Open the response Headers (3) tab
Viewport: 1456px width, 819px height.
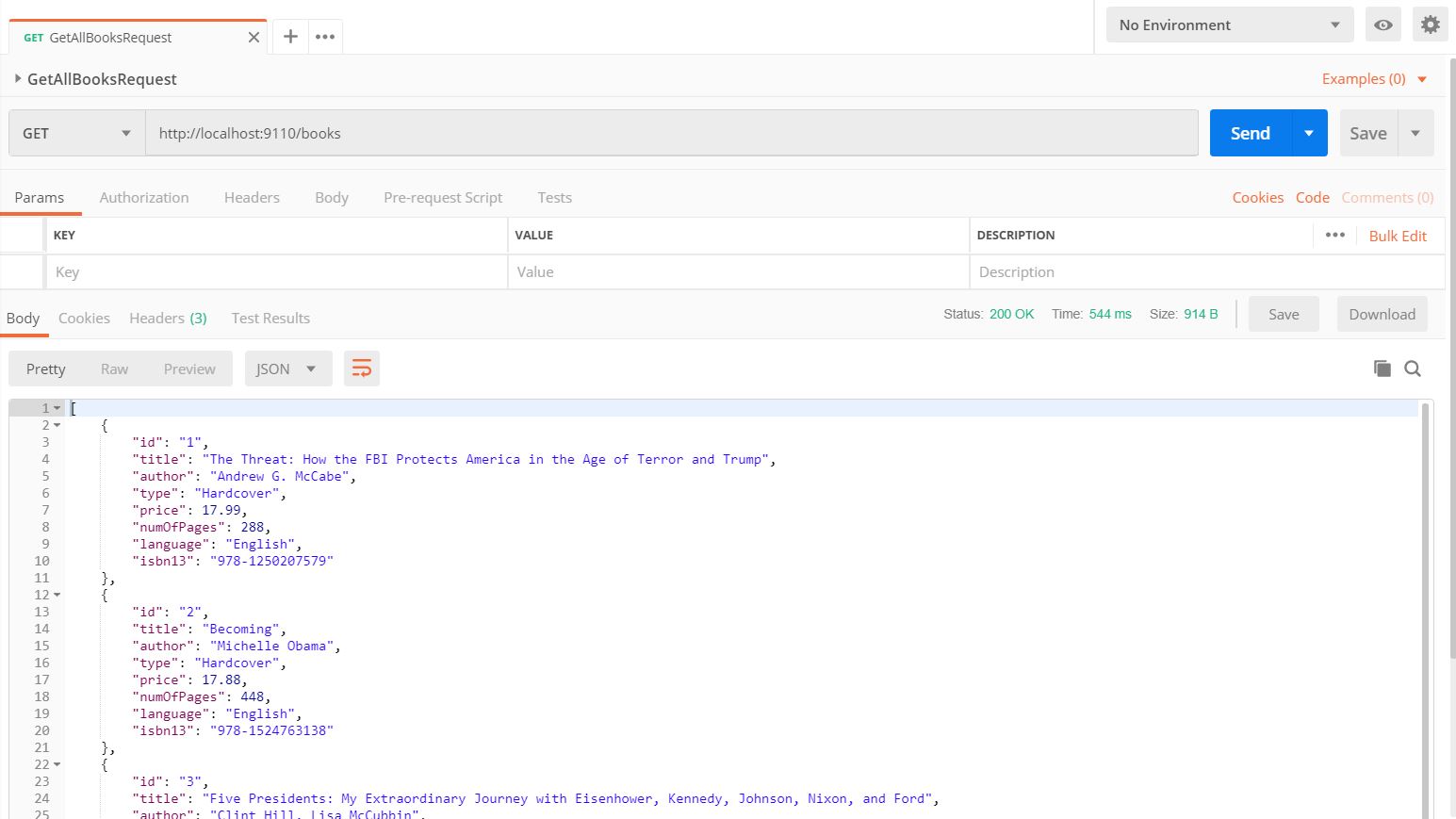(x=168, y=318)
